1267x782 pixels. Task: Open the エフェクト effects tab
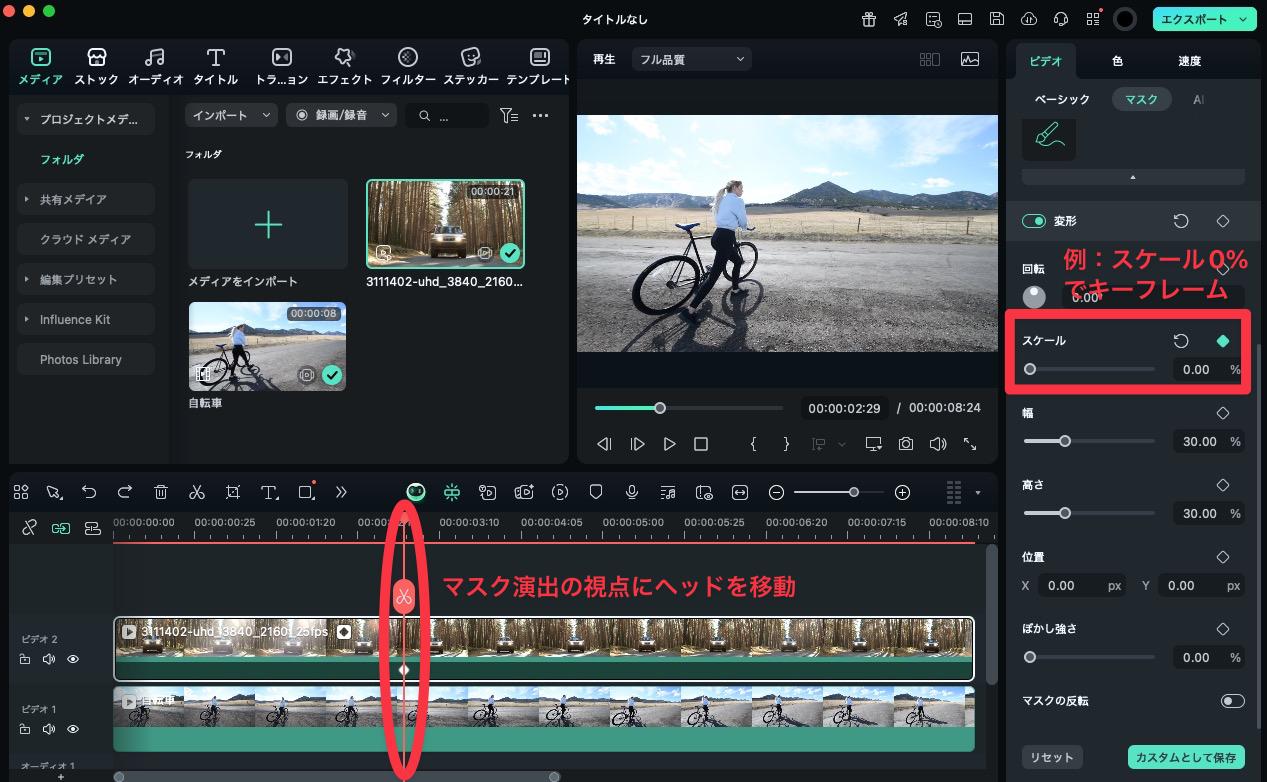point(344,66)
